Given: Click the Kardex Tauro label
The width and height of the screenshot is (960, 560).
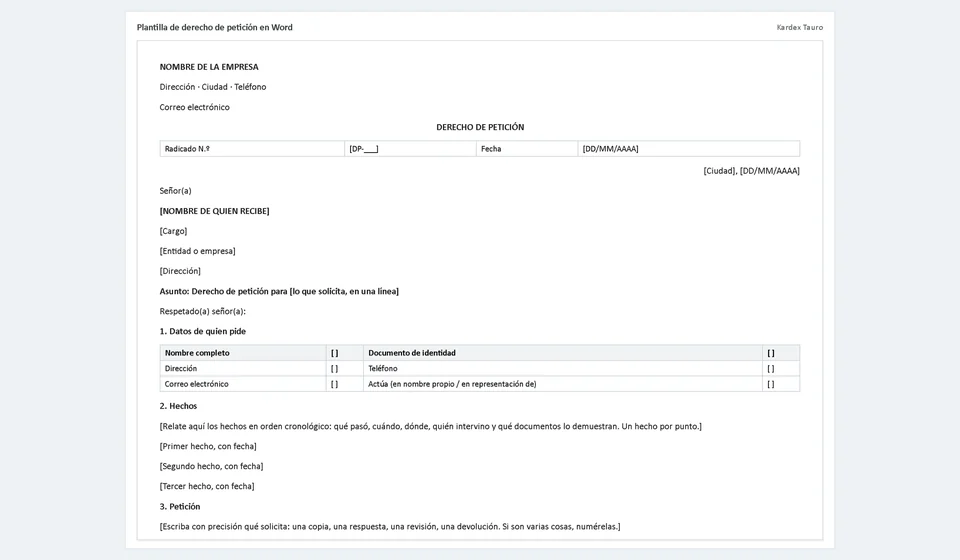Looking at the screenshot, I should coord(800,28).
